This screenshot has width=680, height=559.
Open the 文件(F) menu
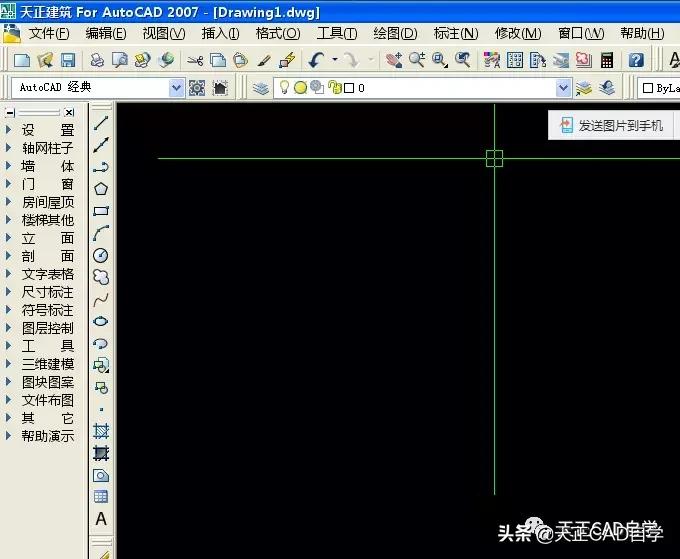49,33
